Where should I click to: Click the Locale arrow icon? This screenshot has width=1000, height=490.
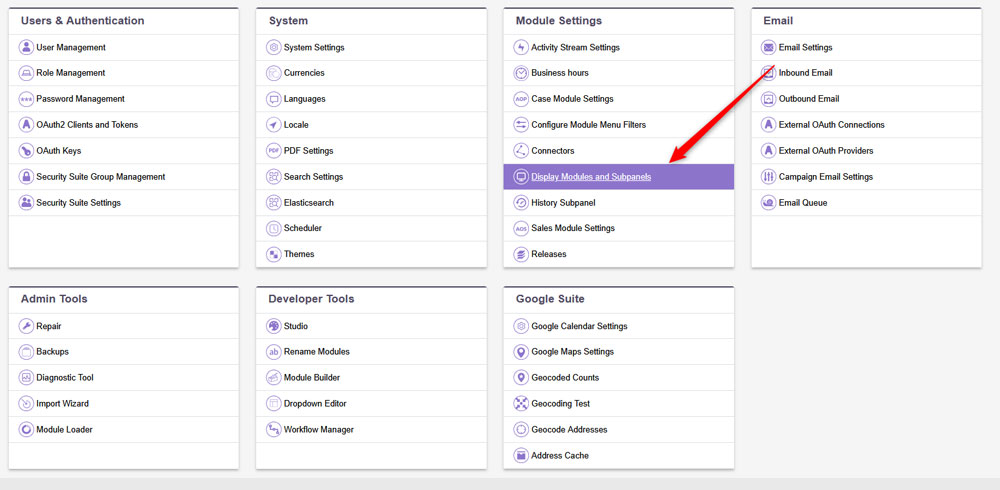[x=274, y=124]
